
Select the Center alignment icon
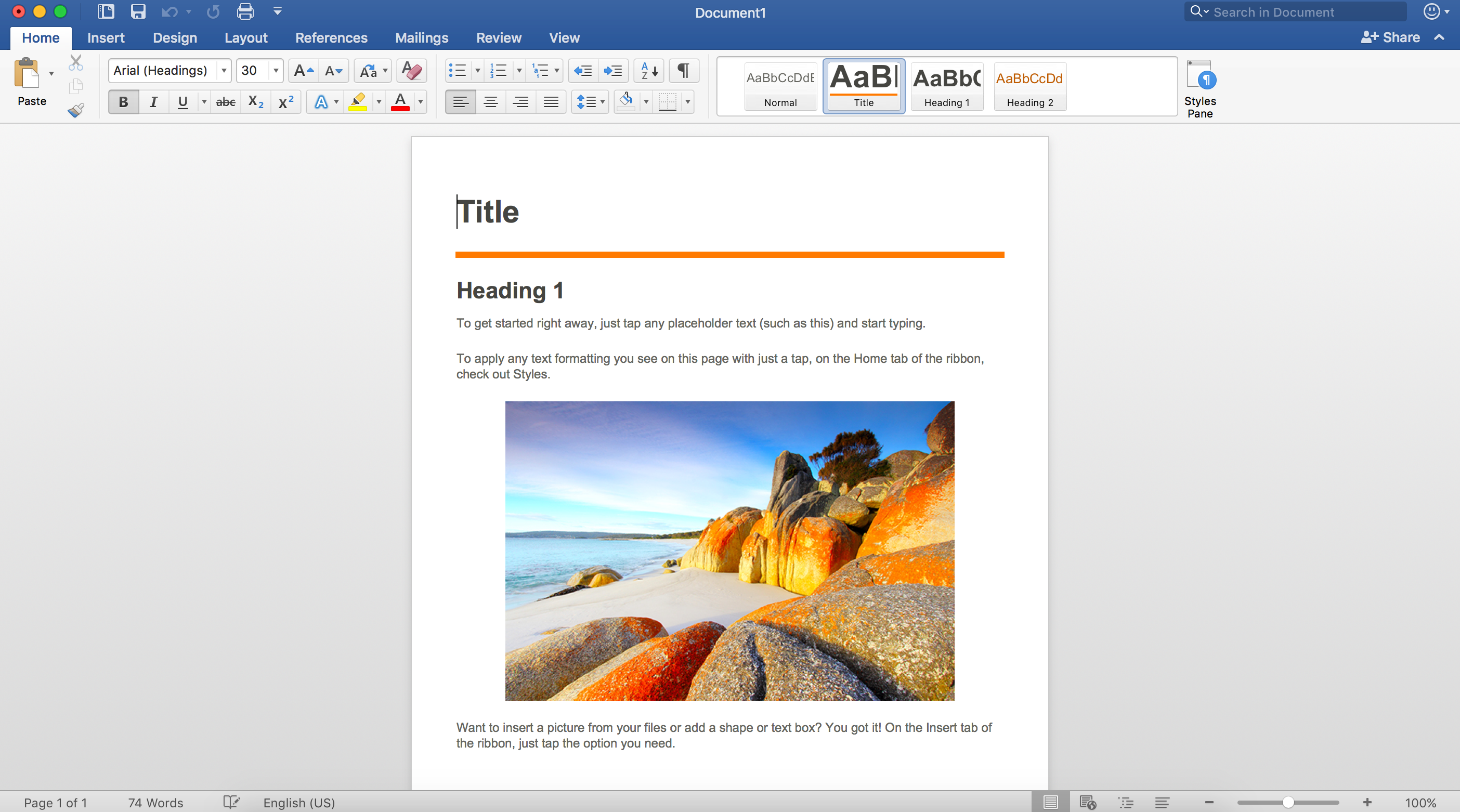click(x=490, y=102)
